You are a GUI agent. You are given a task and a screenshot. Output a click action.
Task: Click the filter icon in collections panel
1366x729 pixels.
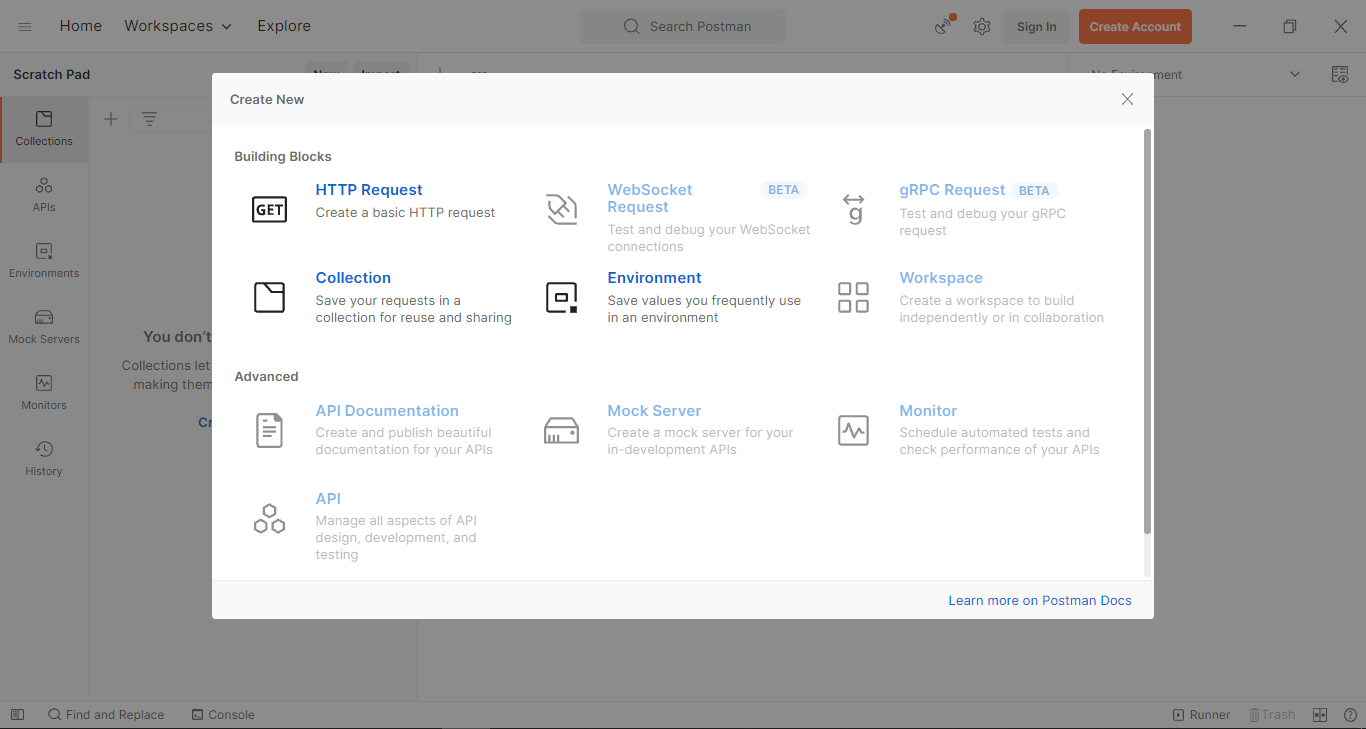(x=149, y=119)
